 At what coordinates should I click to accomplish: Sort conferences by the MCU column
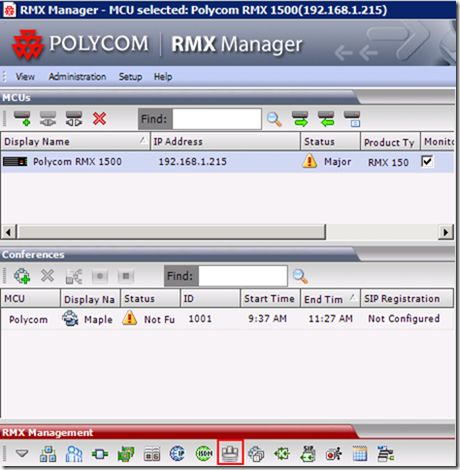point(31,298)
